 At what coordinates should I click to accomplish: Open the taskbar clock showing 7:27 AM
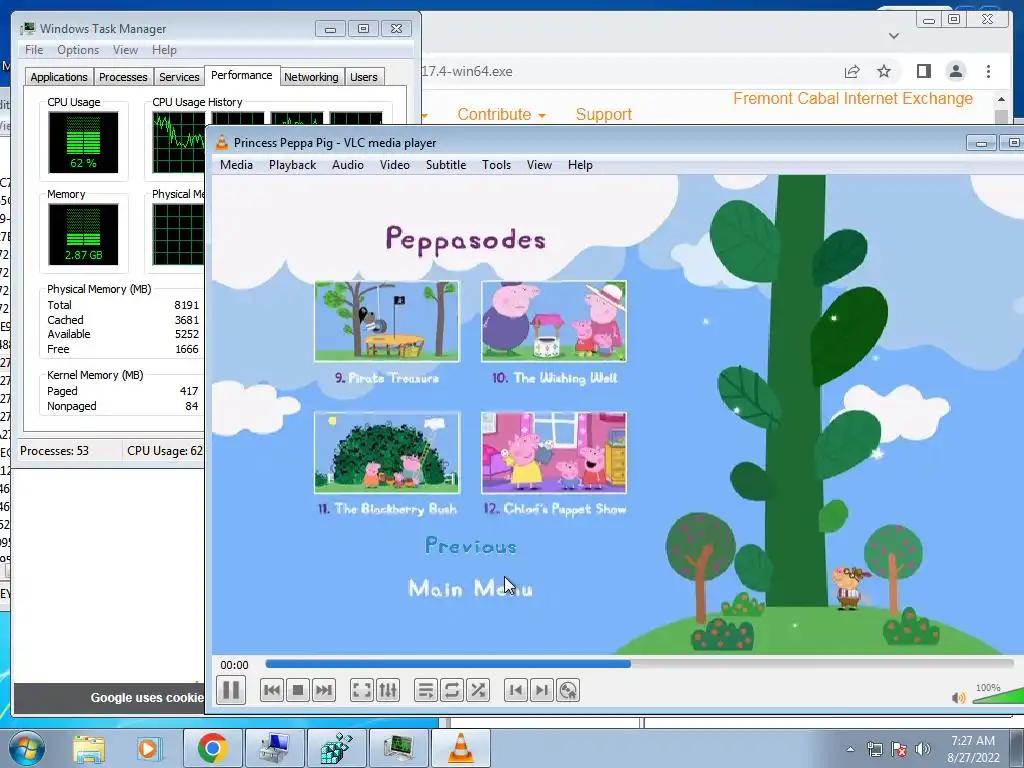[973, 749]
